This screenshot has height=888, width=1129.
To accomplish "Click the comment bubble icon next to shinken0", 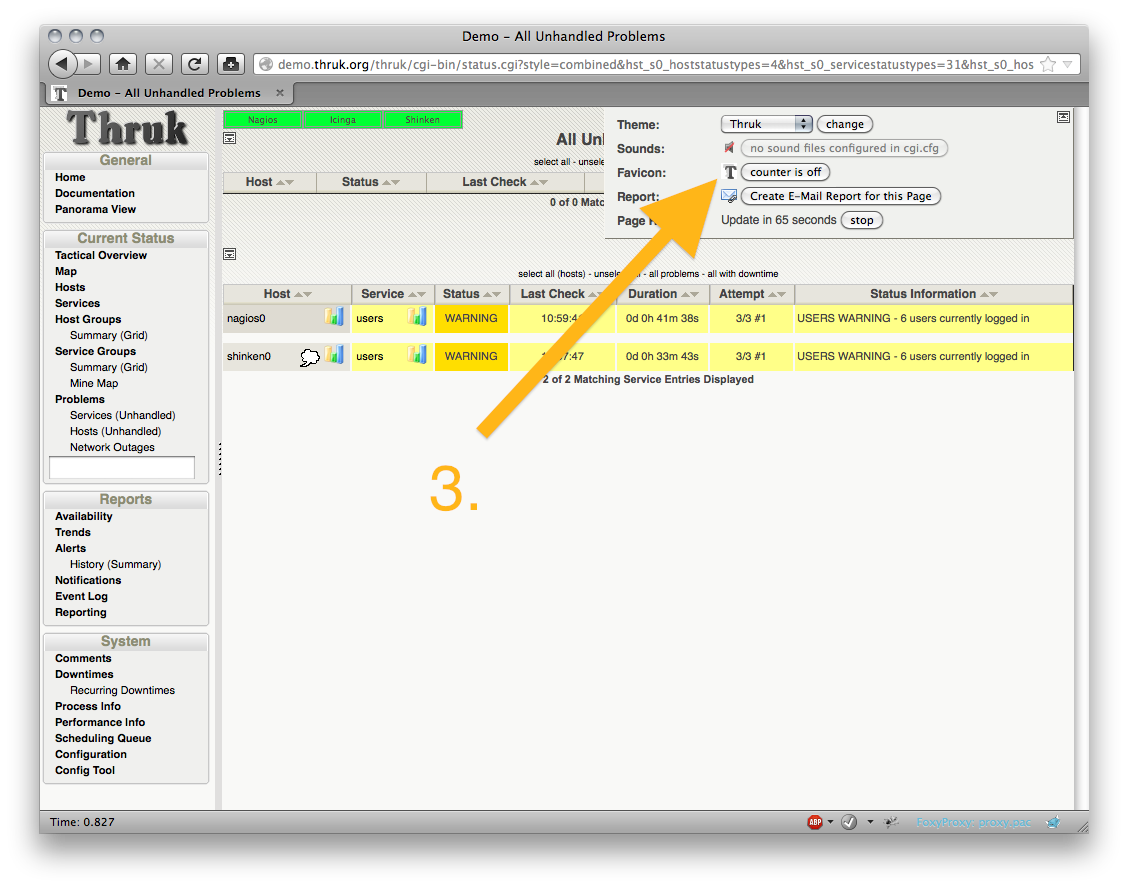I will point(310,356).
